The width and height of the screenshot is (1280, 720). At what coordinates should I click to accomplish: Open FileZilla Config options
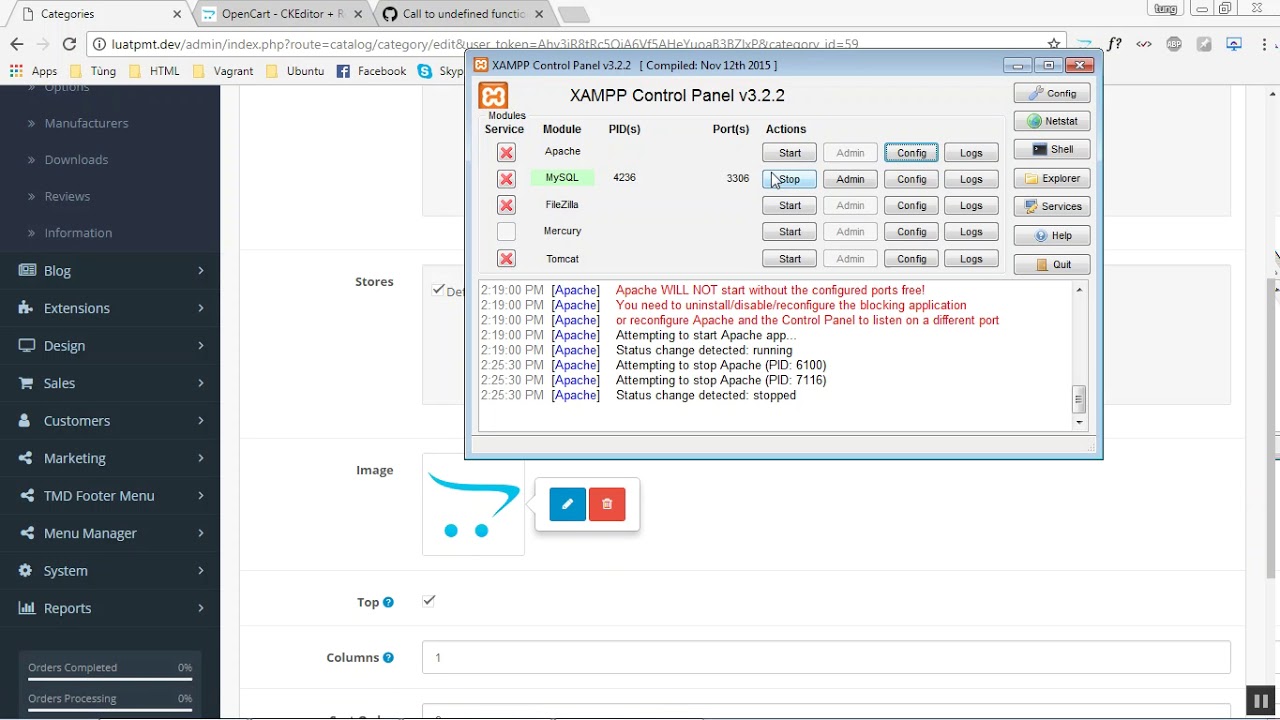click(911, 205)
